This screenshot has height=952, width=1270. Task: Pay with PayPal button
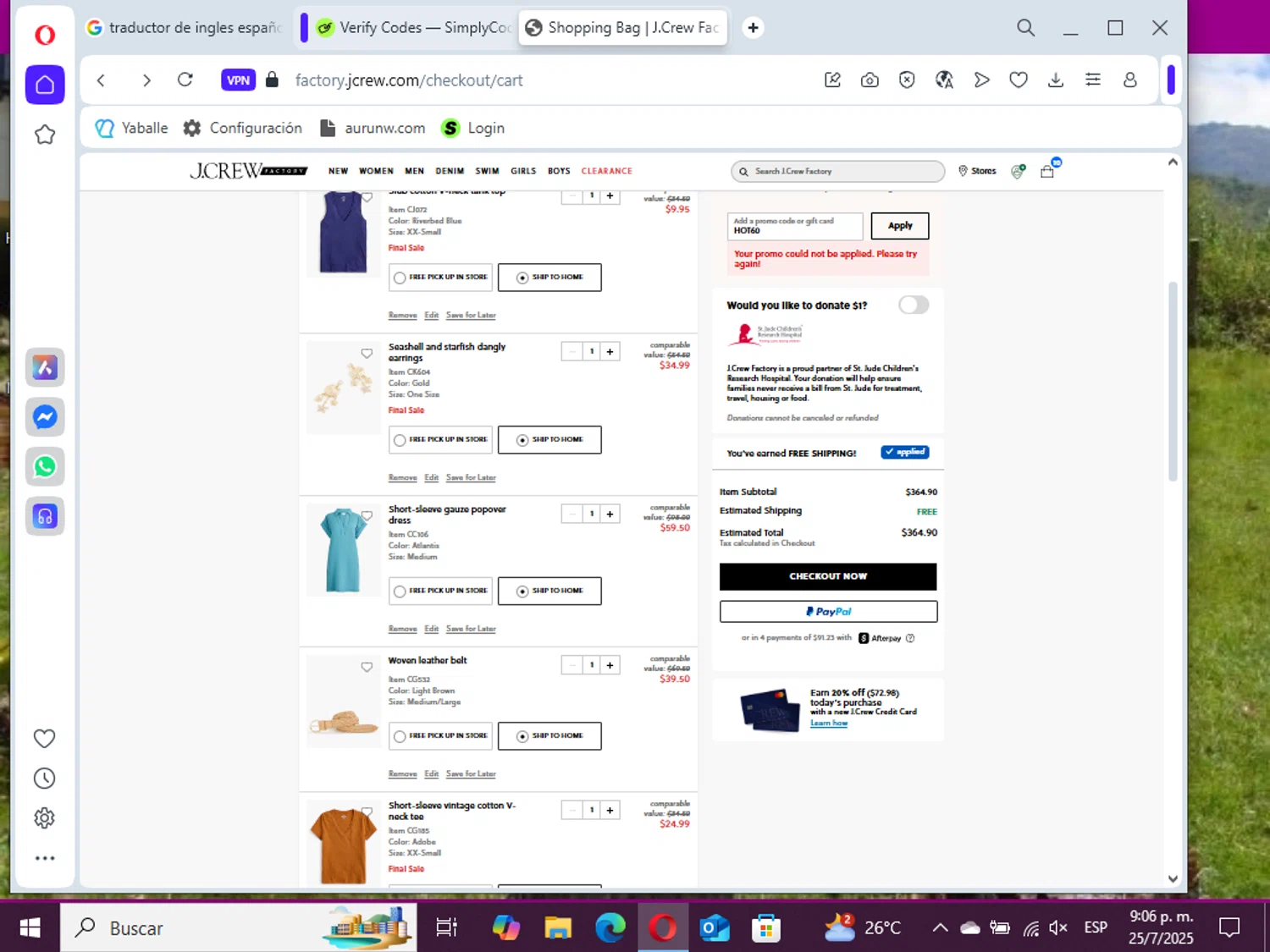tap(828, 612)
